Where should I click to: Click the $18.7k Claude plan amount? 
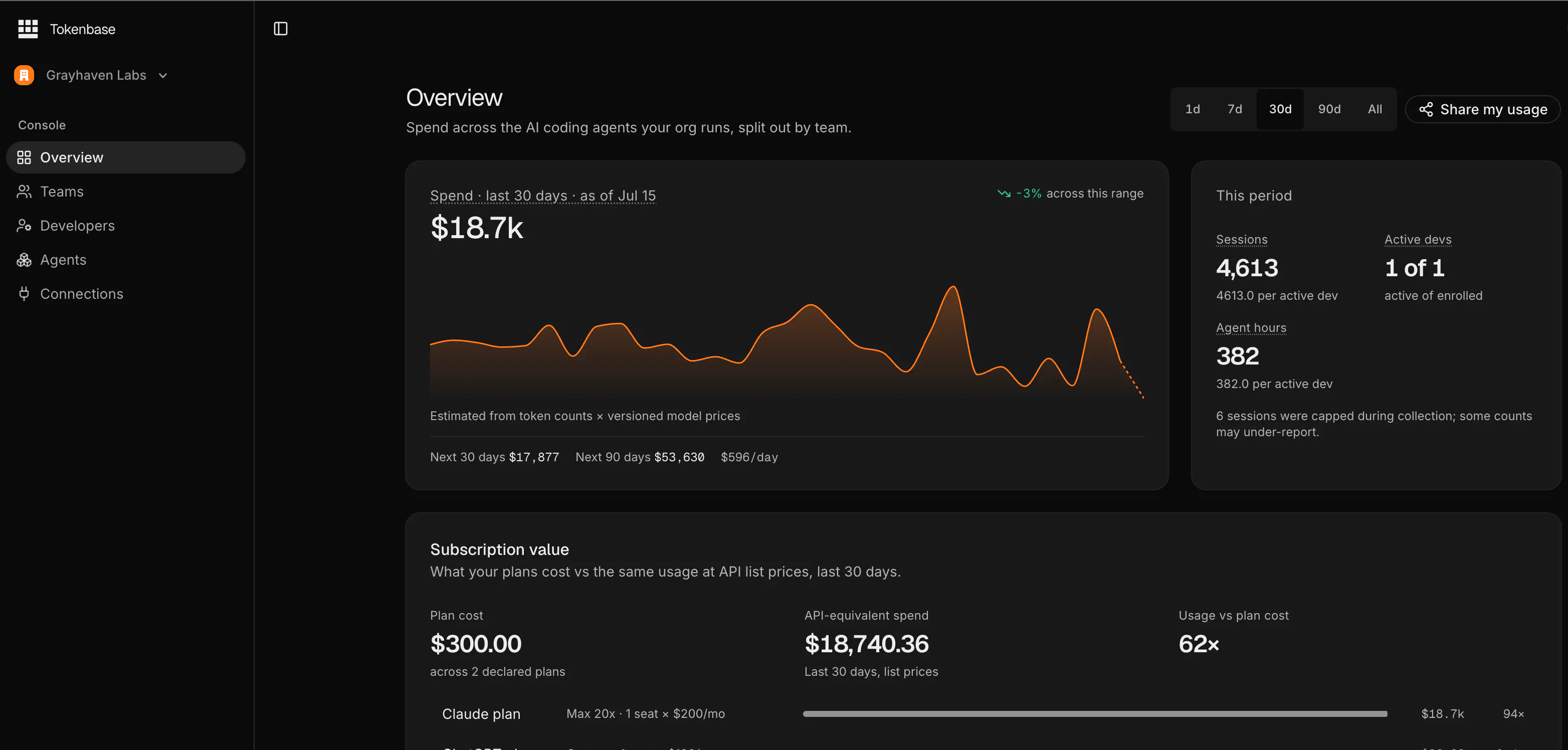[1443, 714]
